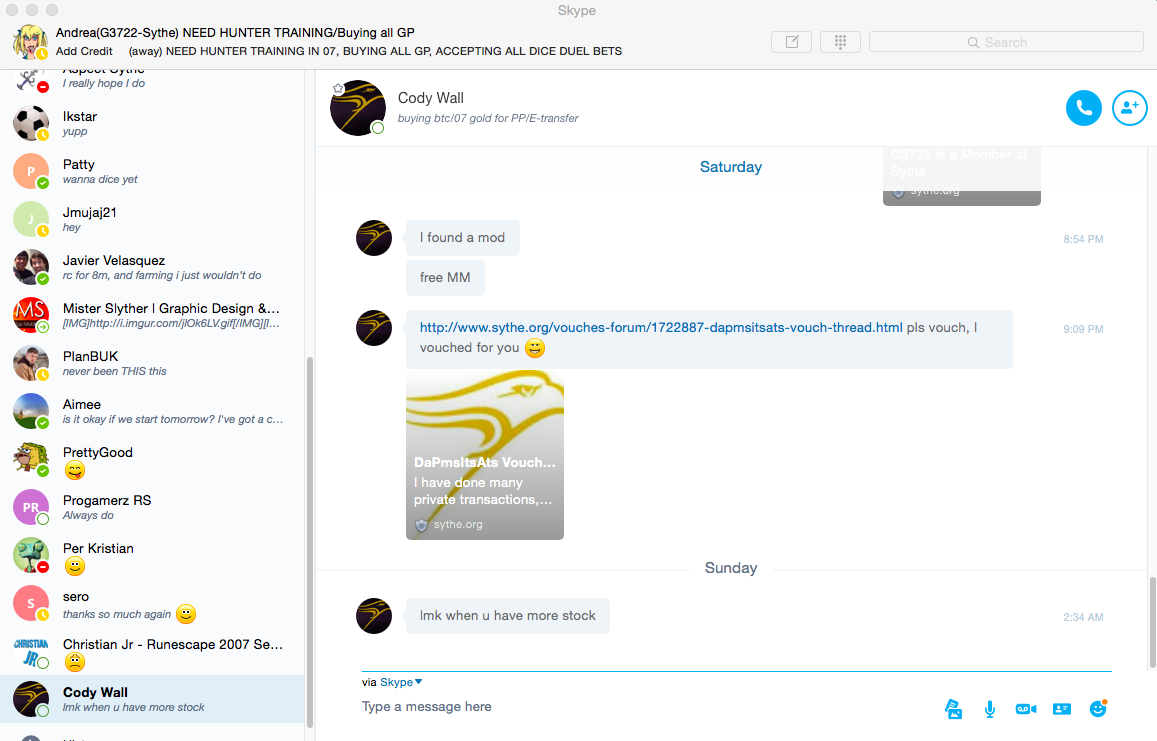Click the MS logo avatar of Mister Slyther

(x=30, y=315)
